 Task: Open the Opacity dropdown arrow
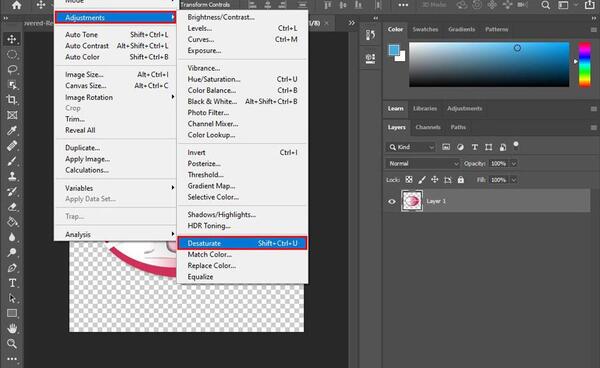point(514,164)
